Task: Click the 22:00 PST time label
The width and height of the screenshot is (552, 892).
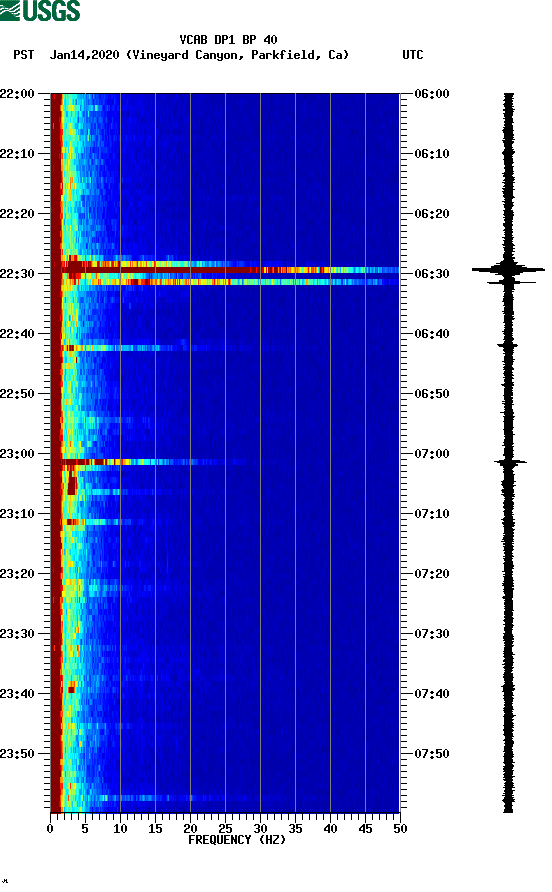Action: (17, 94)
